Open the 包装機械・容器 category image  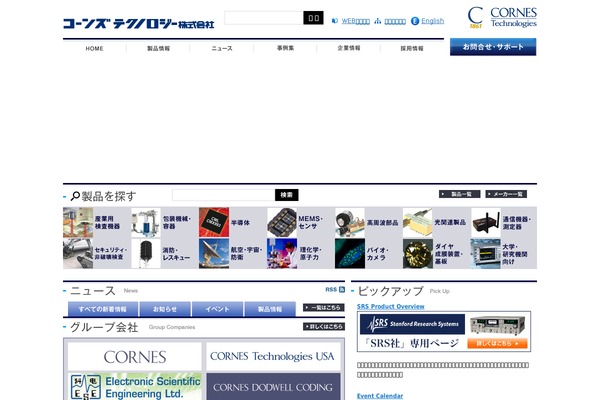[x=146, y=222]
